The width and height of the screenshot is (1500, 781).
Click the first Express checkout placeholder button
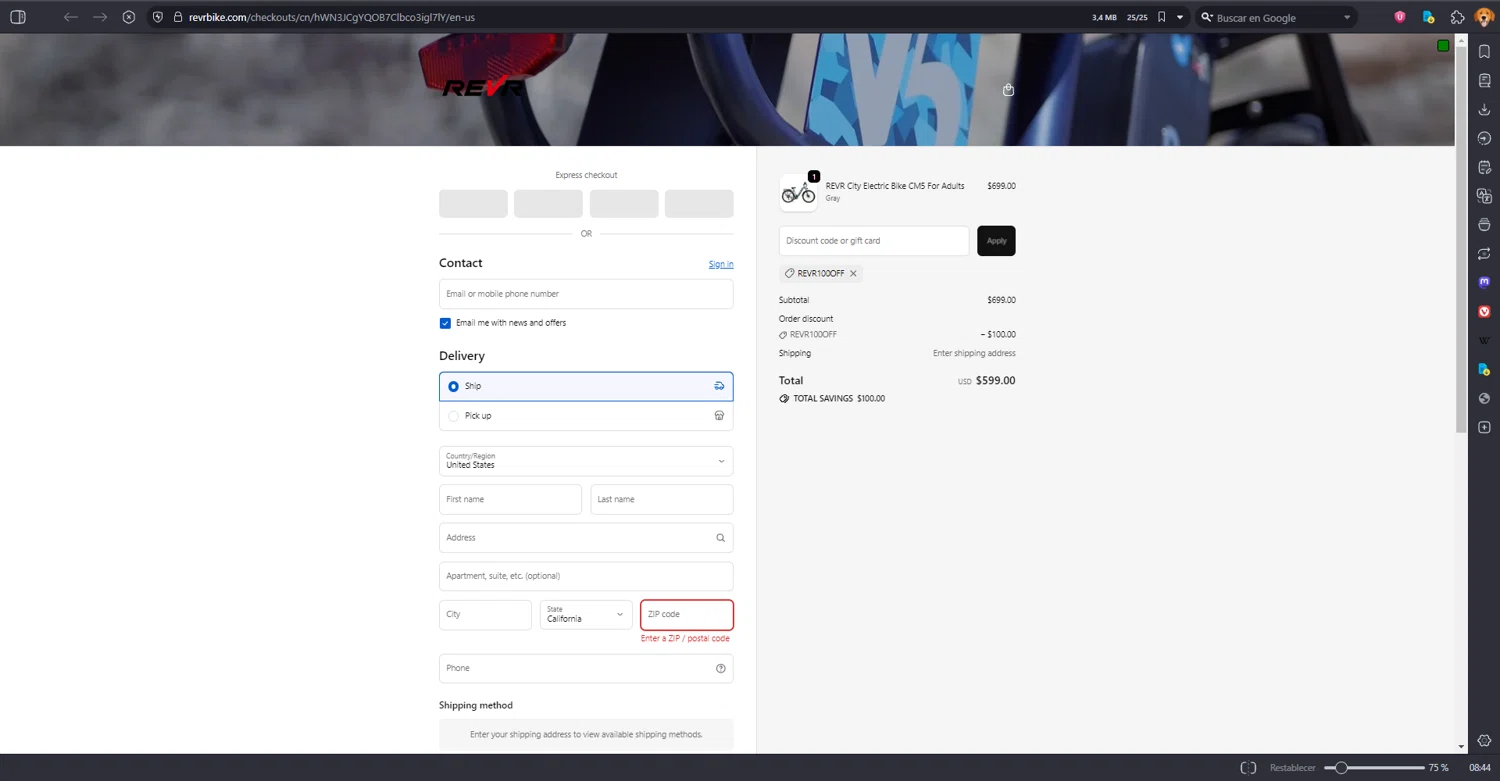(x=473, y=204)
